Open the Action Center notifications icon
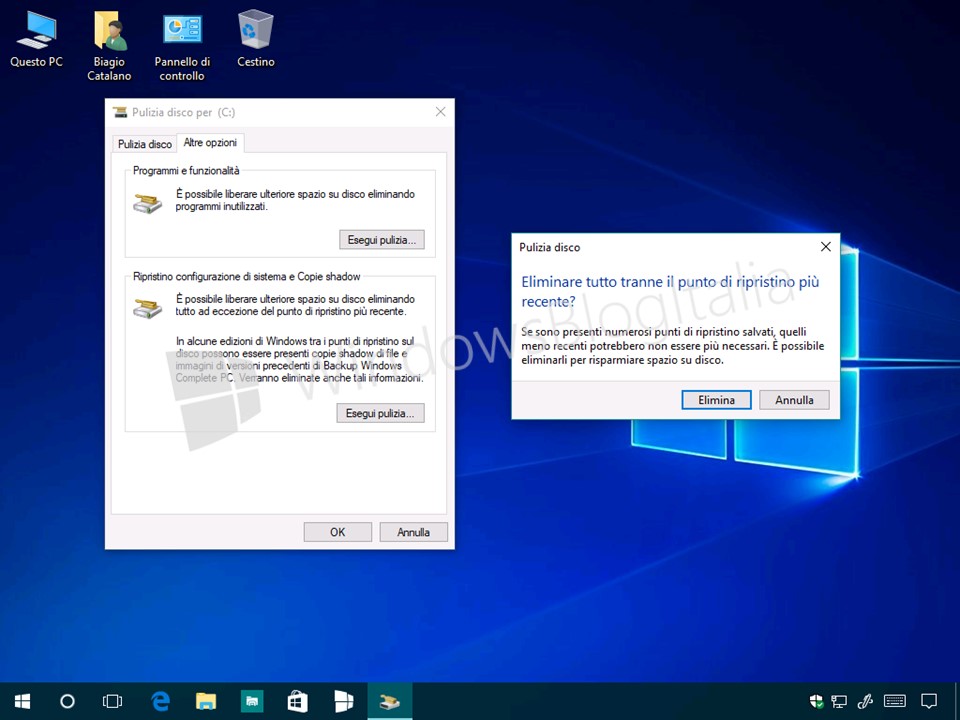 [929, 701]
